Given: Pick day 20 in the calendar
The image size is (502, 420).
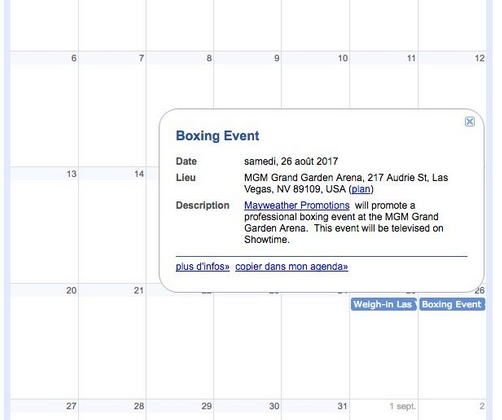Looking at the screenshot, I should (71, 291).
